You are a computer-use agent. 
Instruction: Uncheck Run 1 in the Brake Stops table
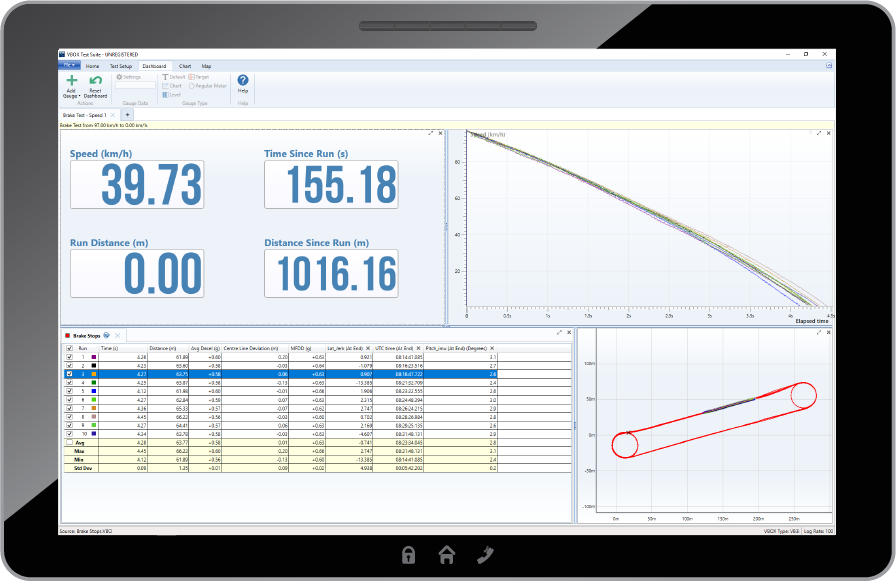(x=70, y=356)
